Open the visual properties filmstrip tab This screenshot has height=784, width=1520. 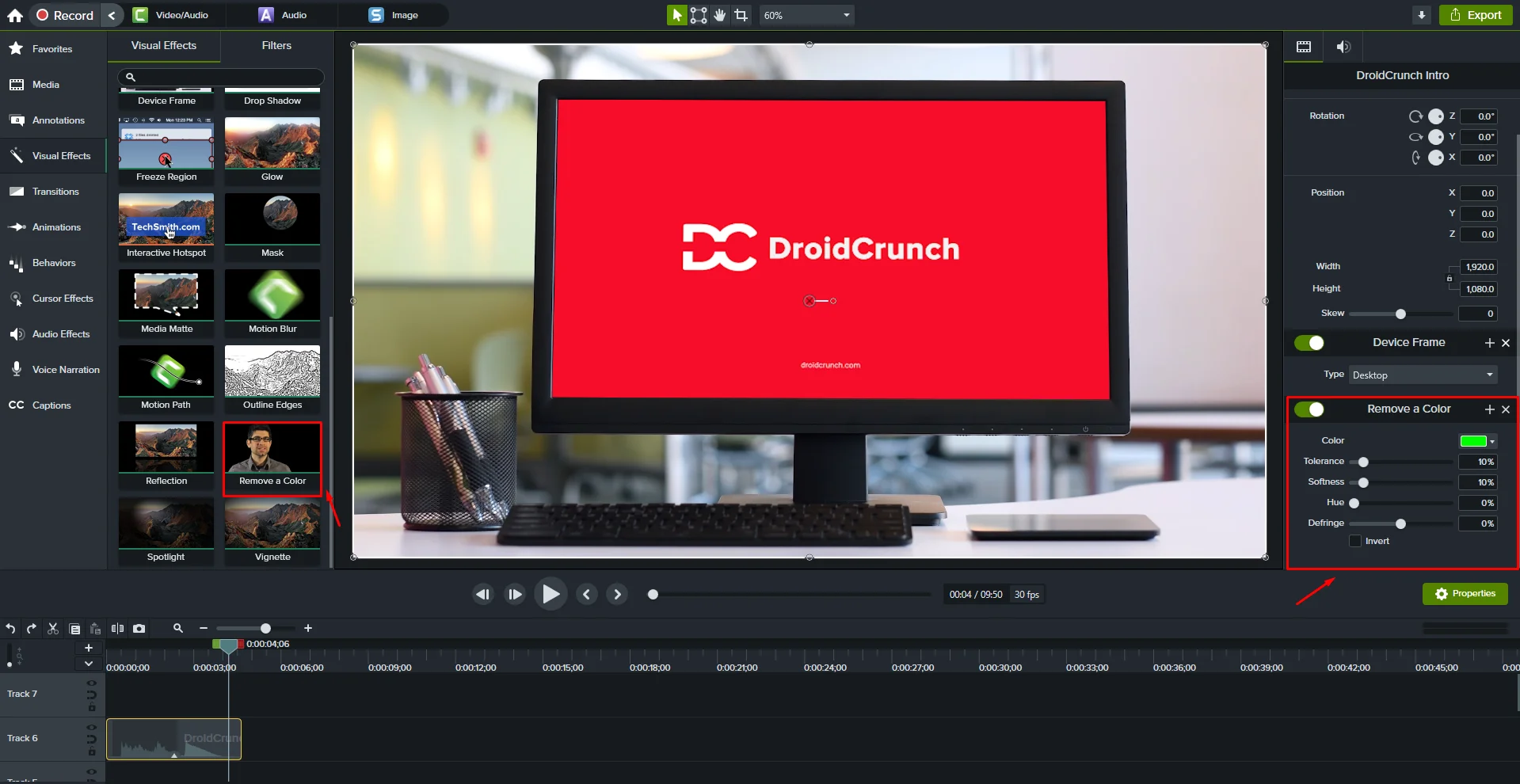[1304, 47]
